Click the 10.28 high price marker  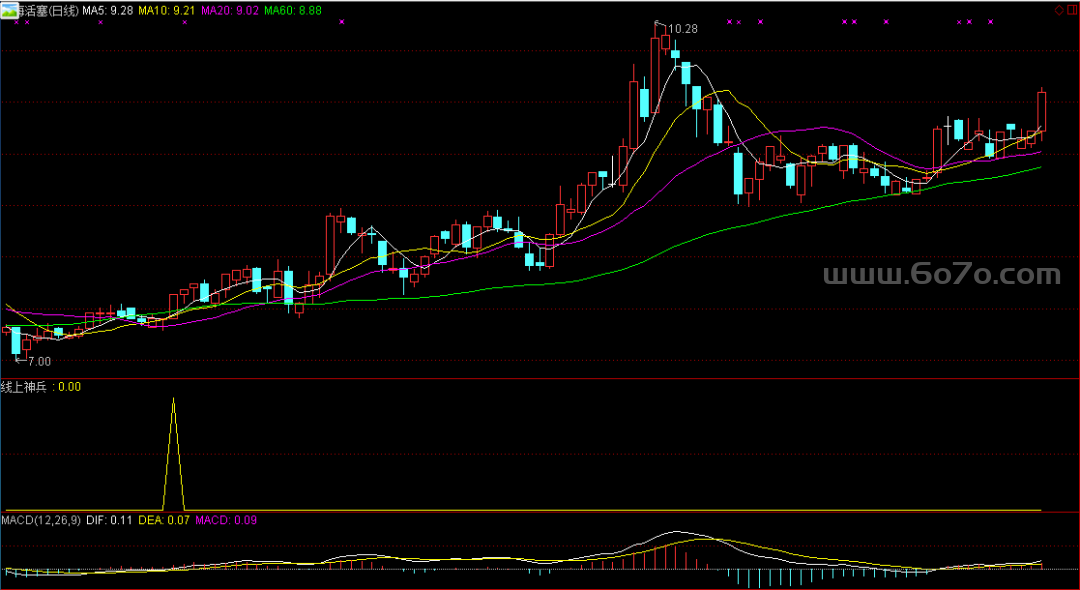click(x=682, y=29)
